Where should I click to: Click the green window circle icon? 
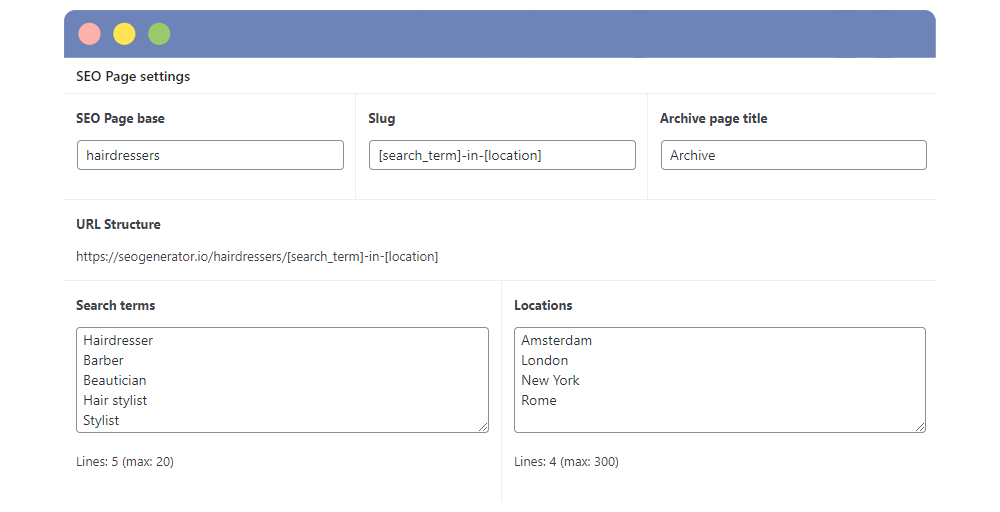click(159, 34)
